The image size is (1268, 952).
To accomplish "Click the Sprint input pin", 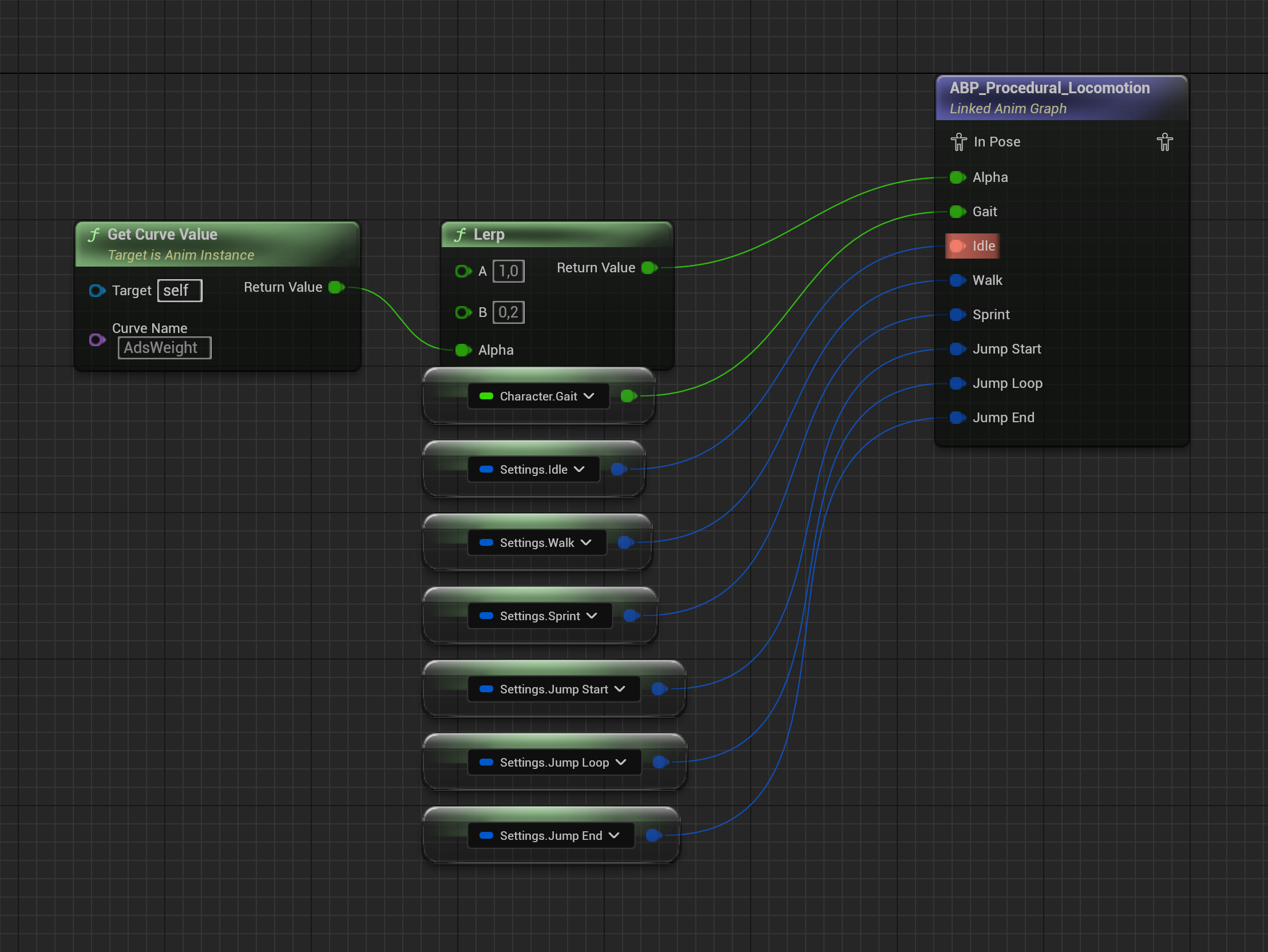I will coord(957,315).
